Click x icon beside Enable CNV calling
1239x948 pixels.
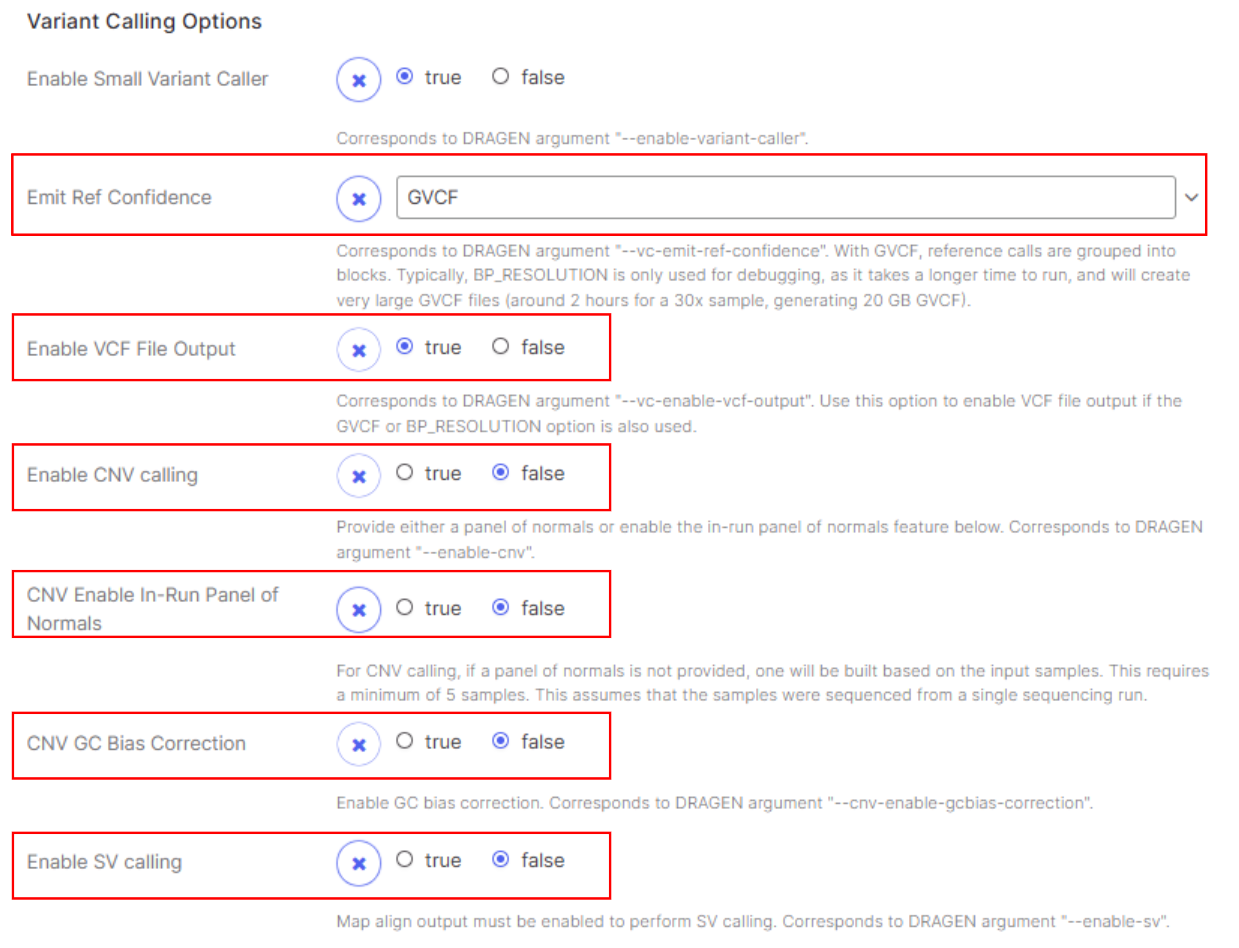tap(359, 474)
